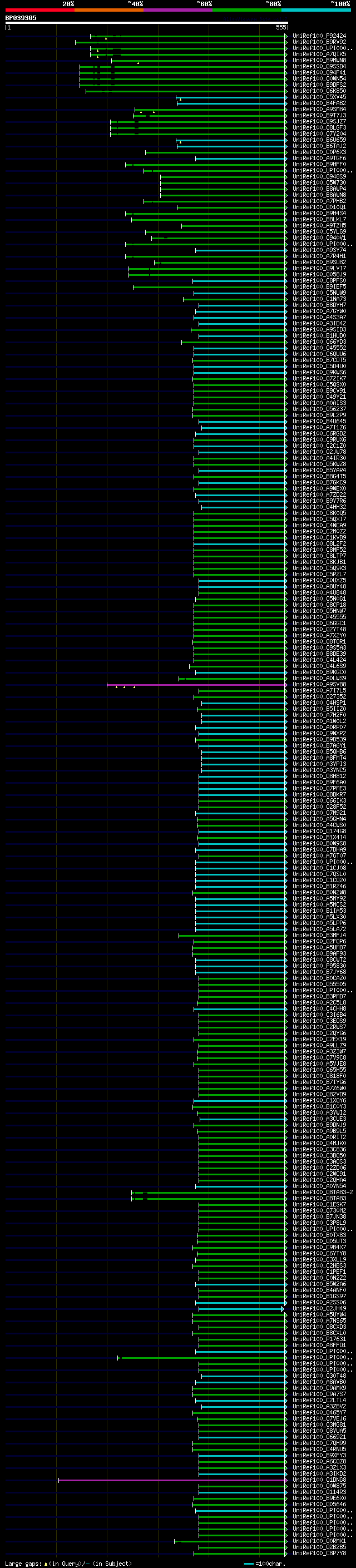Image resolution: width=356 pixels, height=1568 pixels.
Task: Open hit UniRef100_Q4HSP1
Action: [319, 703]
